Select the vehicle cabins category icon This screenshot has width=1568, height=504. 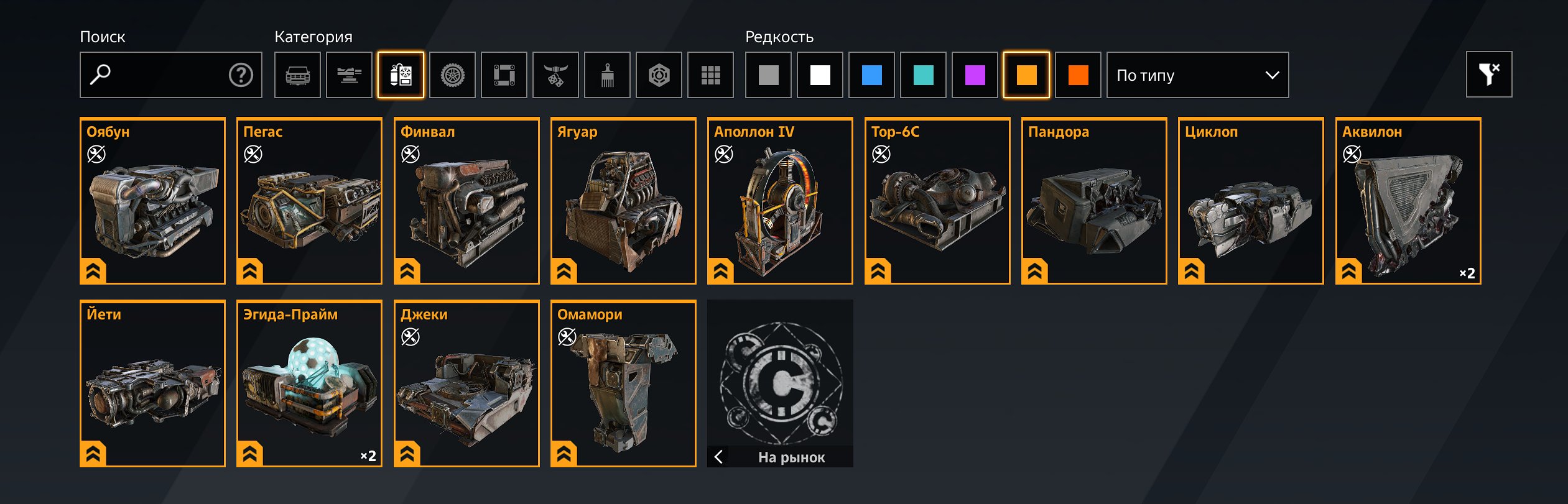[297, 75]
